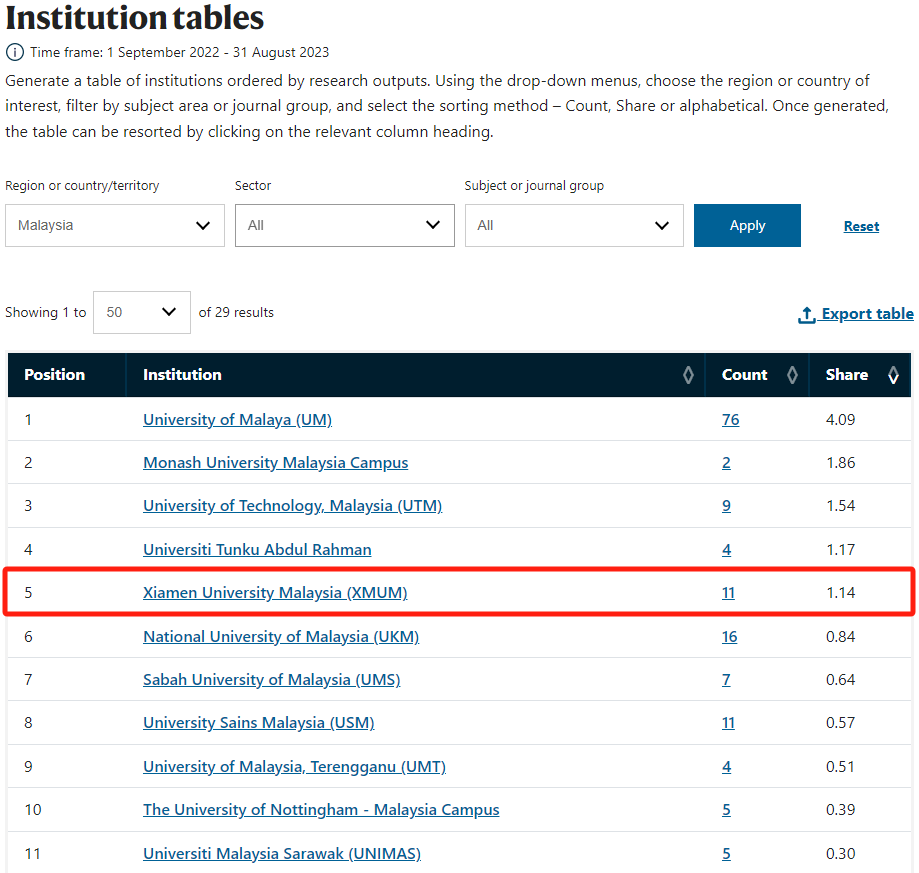Open Universiti Malaysia Sarawak (UNIMAS) link
The image size is (919, 873).
point(282,854)
